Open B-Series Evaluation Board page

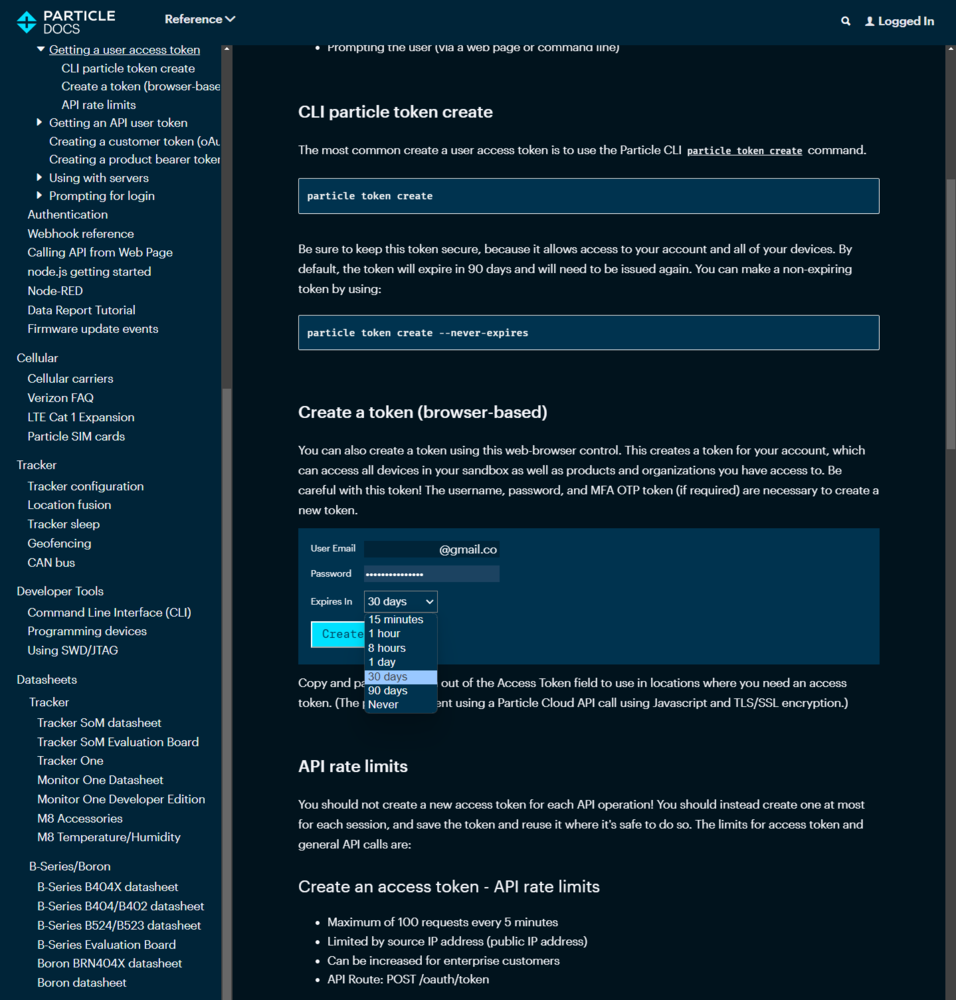tap(107, 945)
